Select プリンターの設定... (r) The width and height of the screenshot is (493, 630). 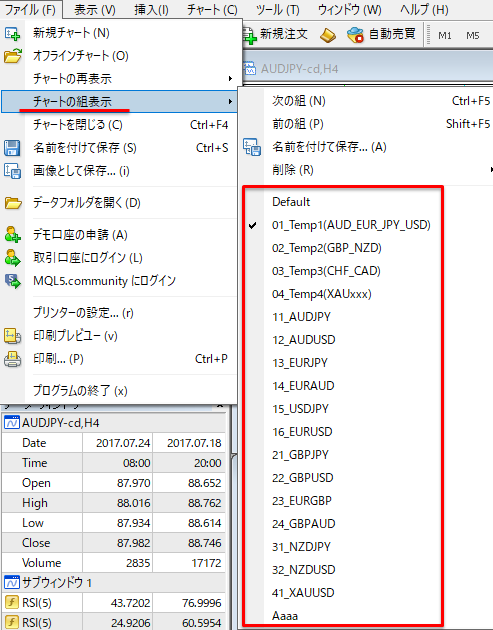[119, 313]
